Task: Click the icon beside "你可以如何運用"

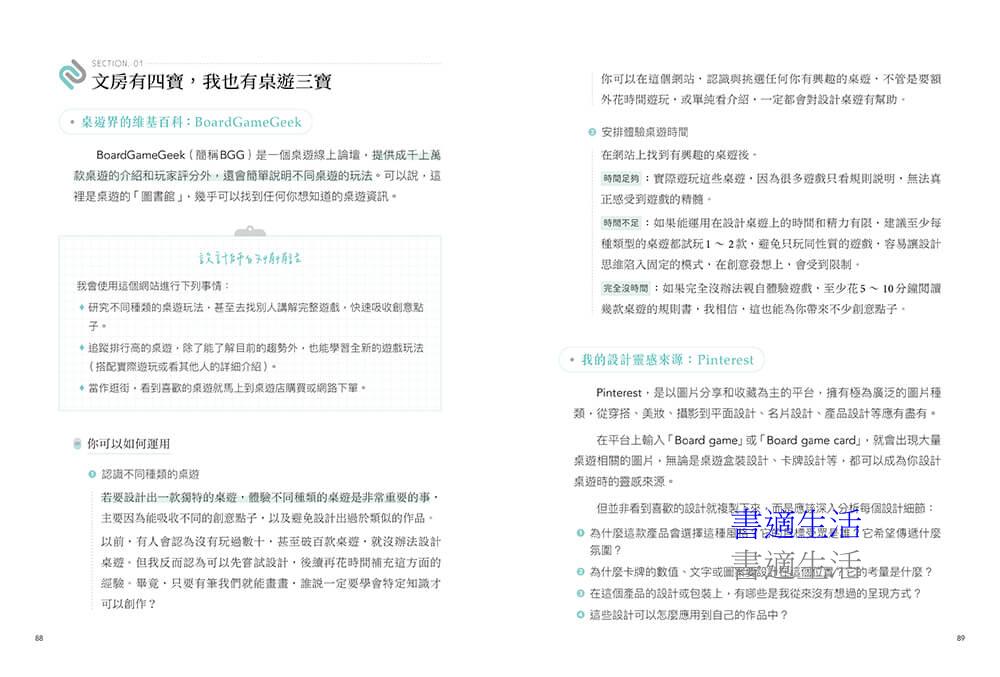Action: [77, 444]
